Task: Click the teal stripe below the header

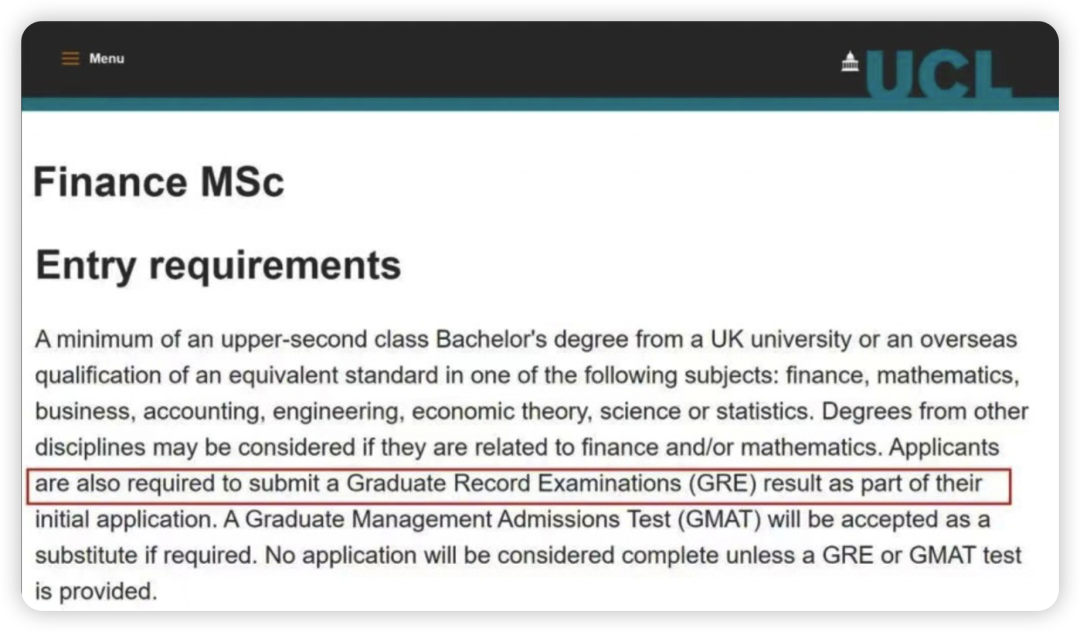Action: (x=540, y=104)
